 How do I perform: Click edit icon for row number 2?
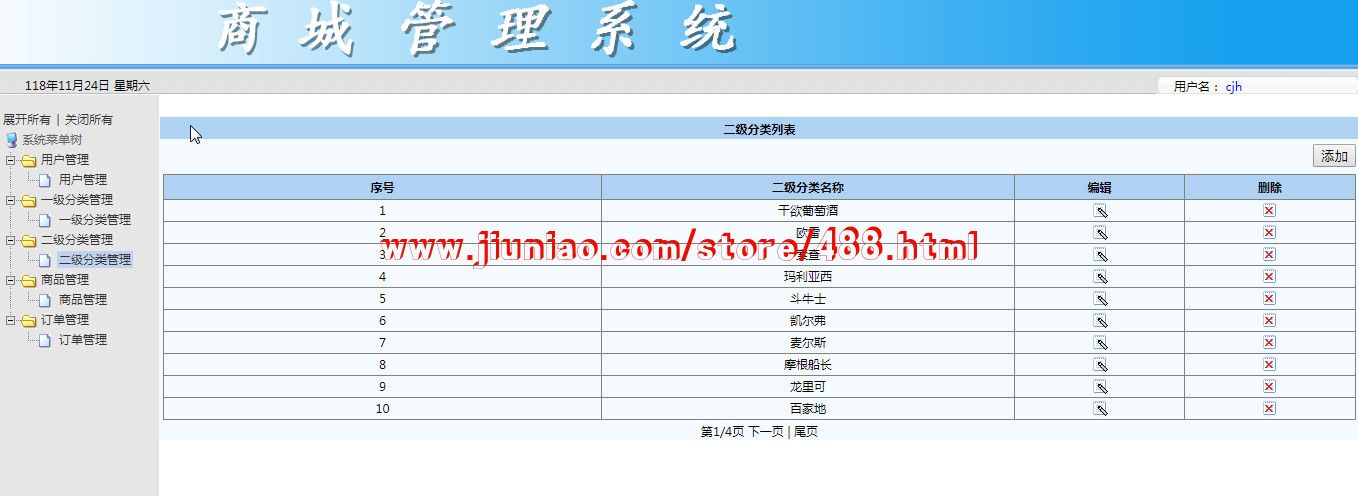click(1100, 232)
